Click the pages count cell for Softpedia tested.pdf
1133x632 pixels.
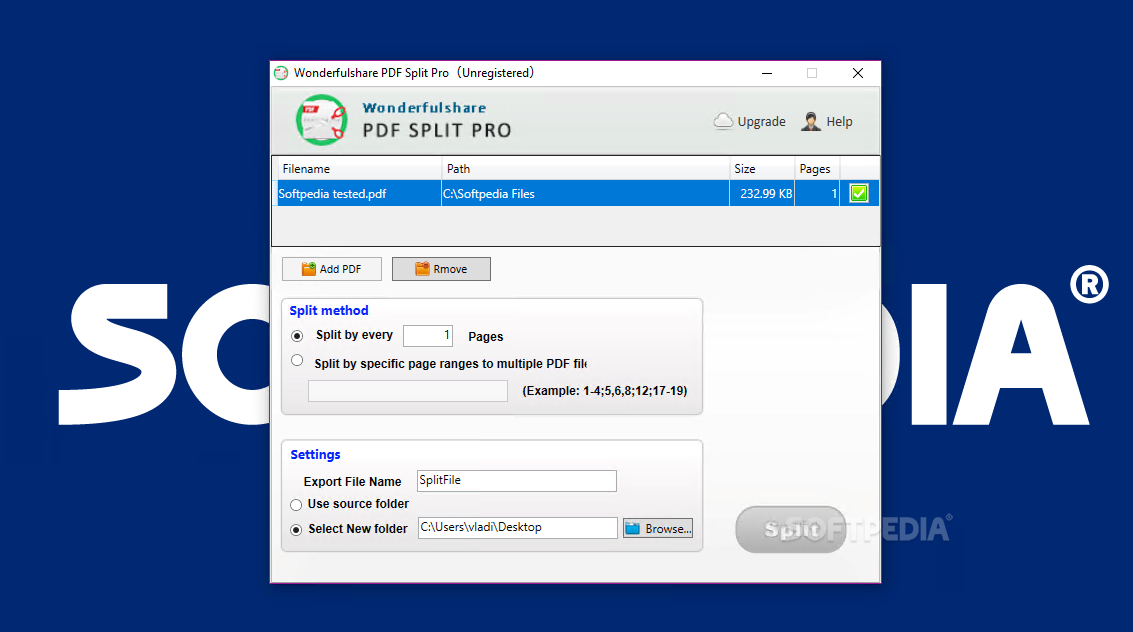[x=817, y=194]
